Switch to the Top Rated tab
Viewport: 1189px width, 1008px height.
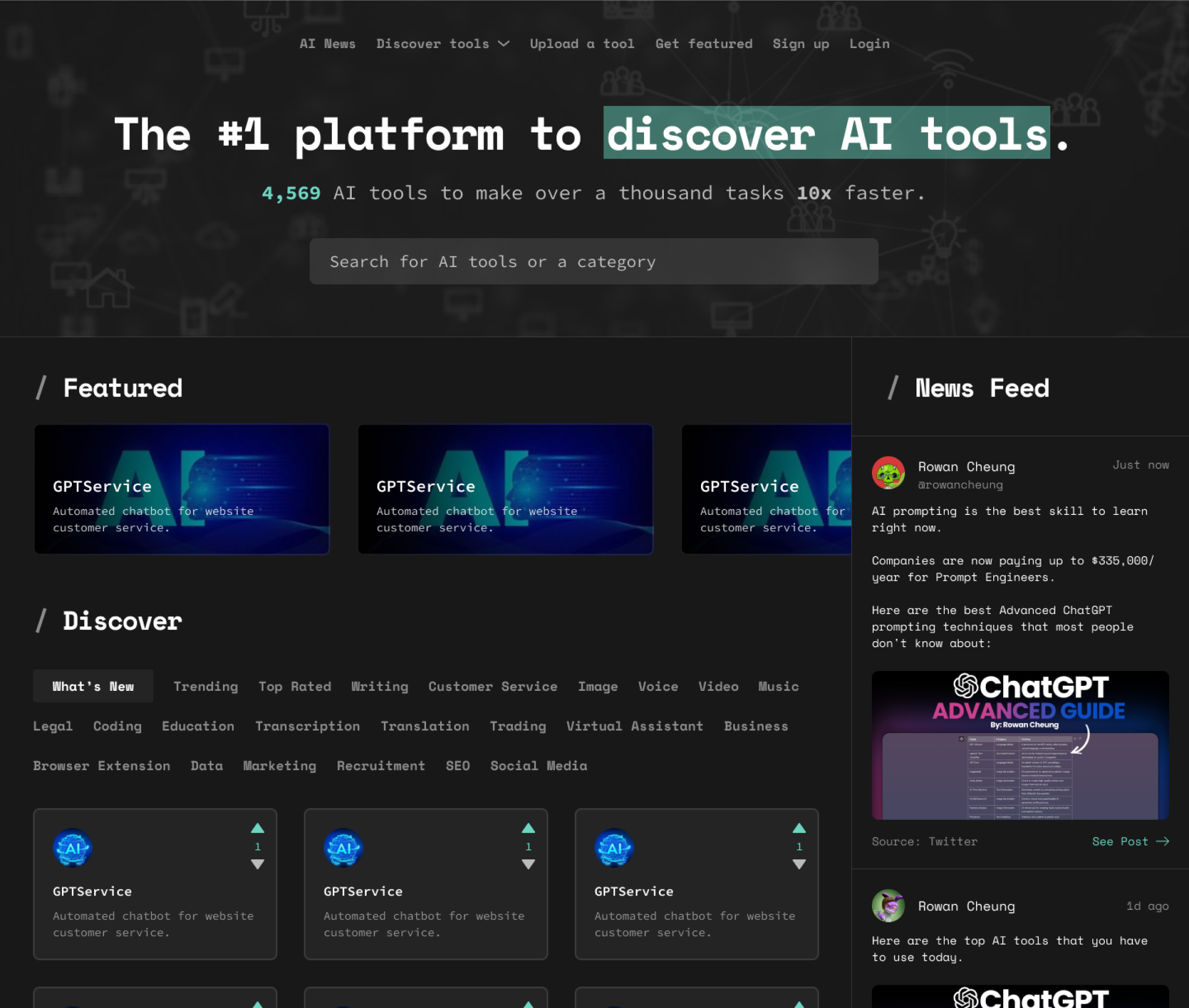(295, 686)
